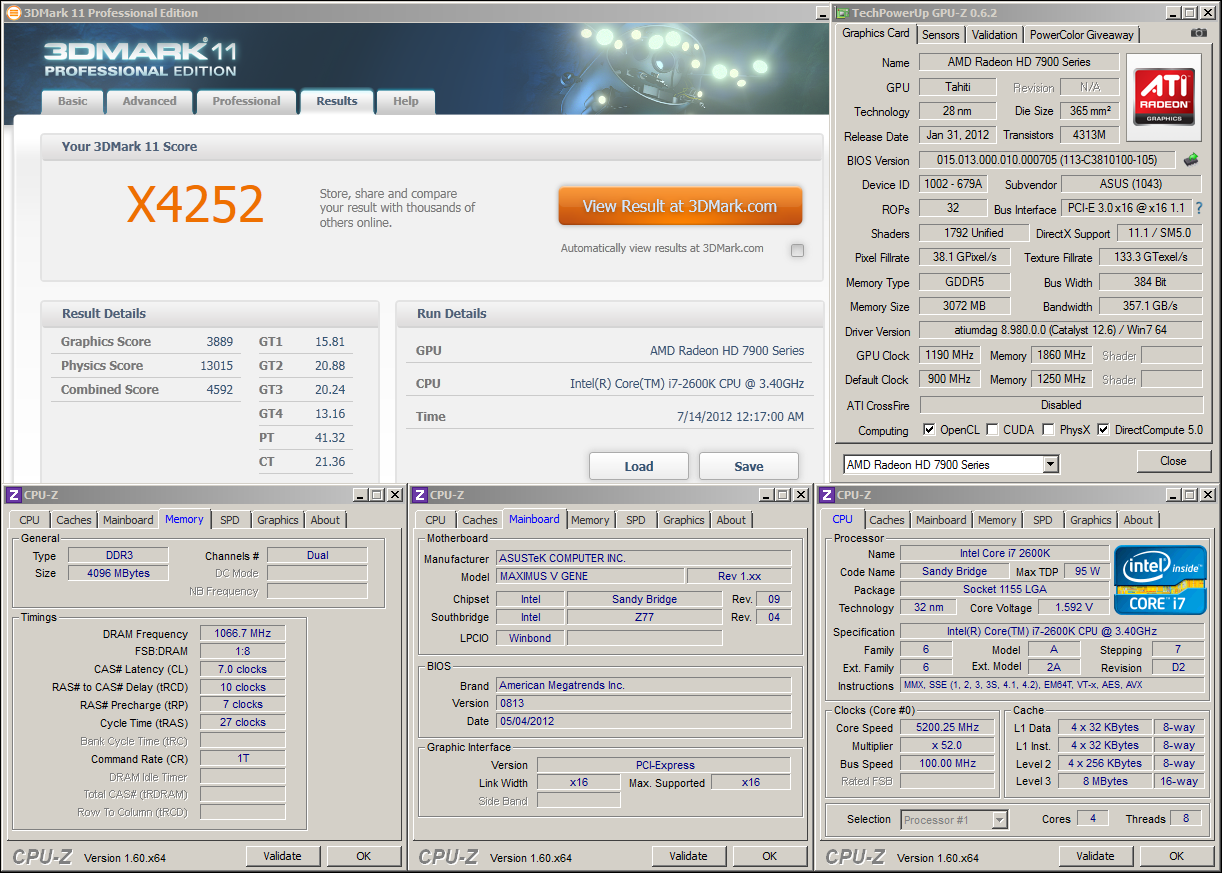Click the Bus Interface question mark icon

click(1199, 209)
